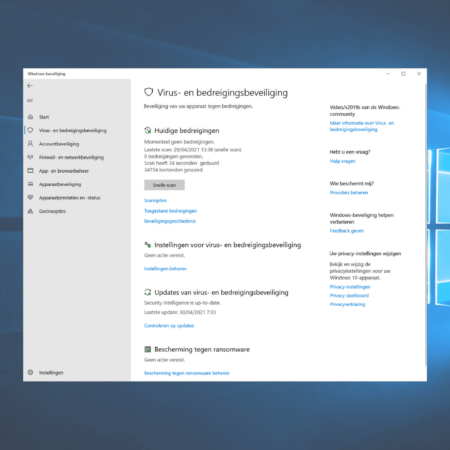
Task: Click Providers beheren link
Action: 349,193
